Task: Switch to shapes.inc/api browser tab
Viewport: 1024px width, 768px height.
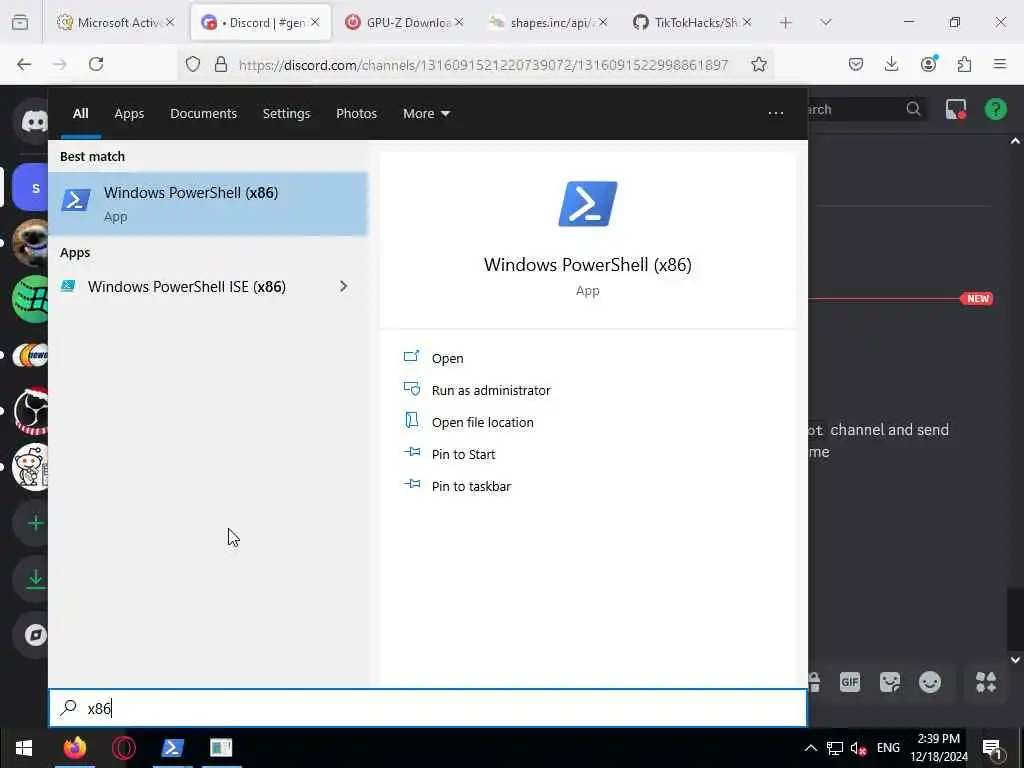Action: [x=548, y=23]
